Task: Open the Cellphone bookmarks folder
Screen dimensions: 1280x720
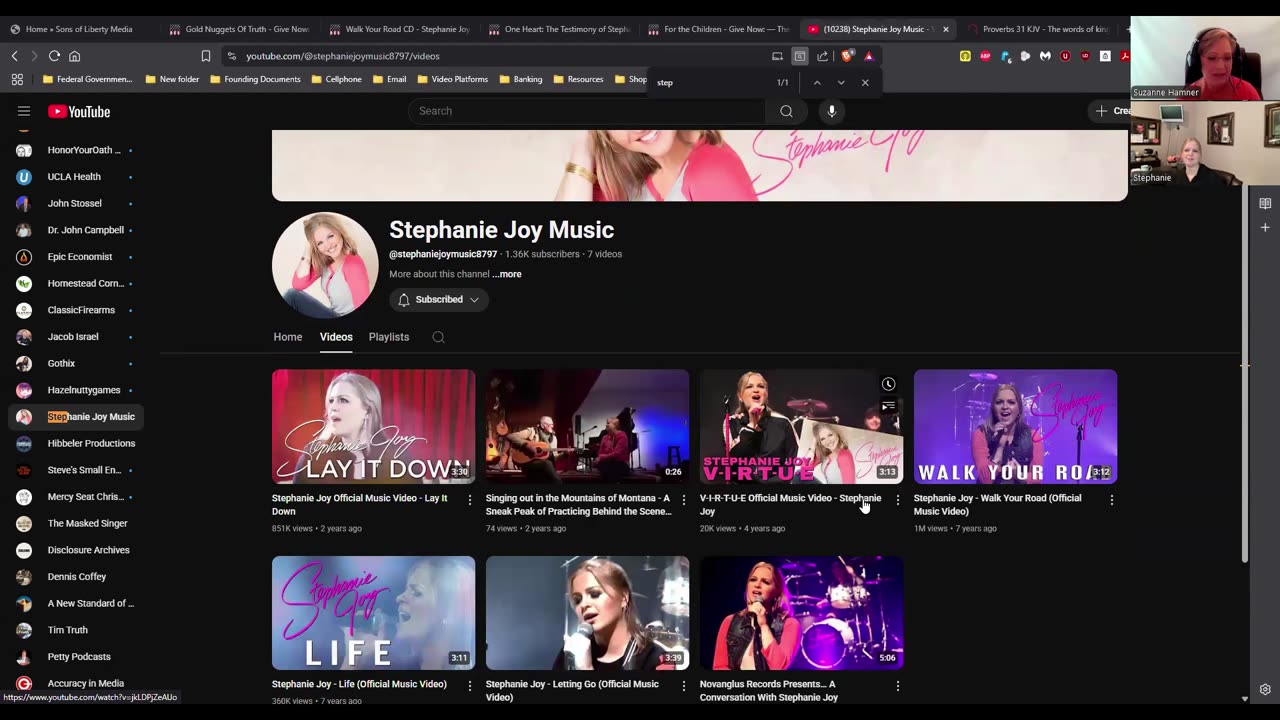Action: pyautogui.click(x=336, y=79)
